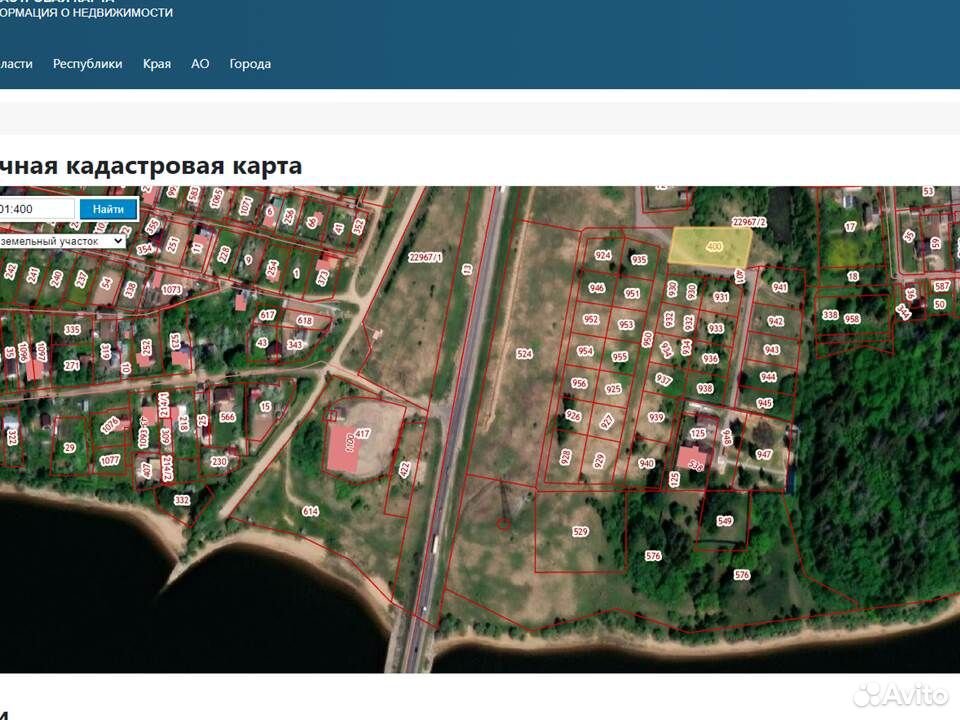The image size is (960, 720).
Task: Click parcel labeled 929
Action: 599,460
